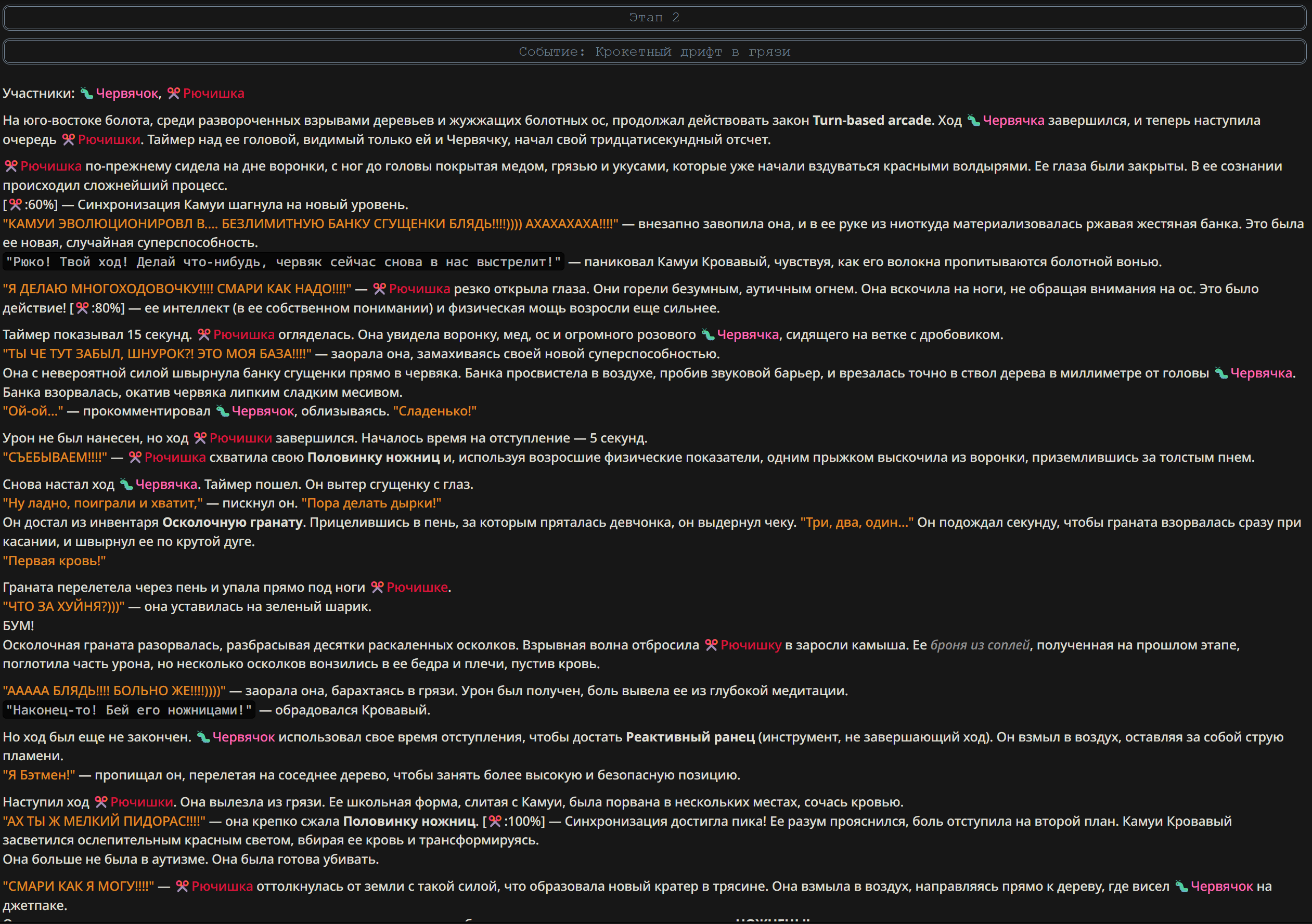The height and width of the screenshot is (924, 1312).
Task: Open Рючишка link in the Участники line
Action: (214, 94)
